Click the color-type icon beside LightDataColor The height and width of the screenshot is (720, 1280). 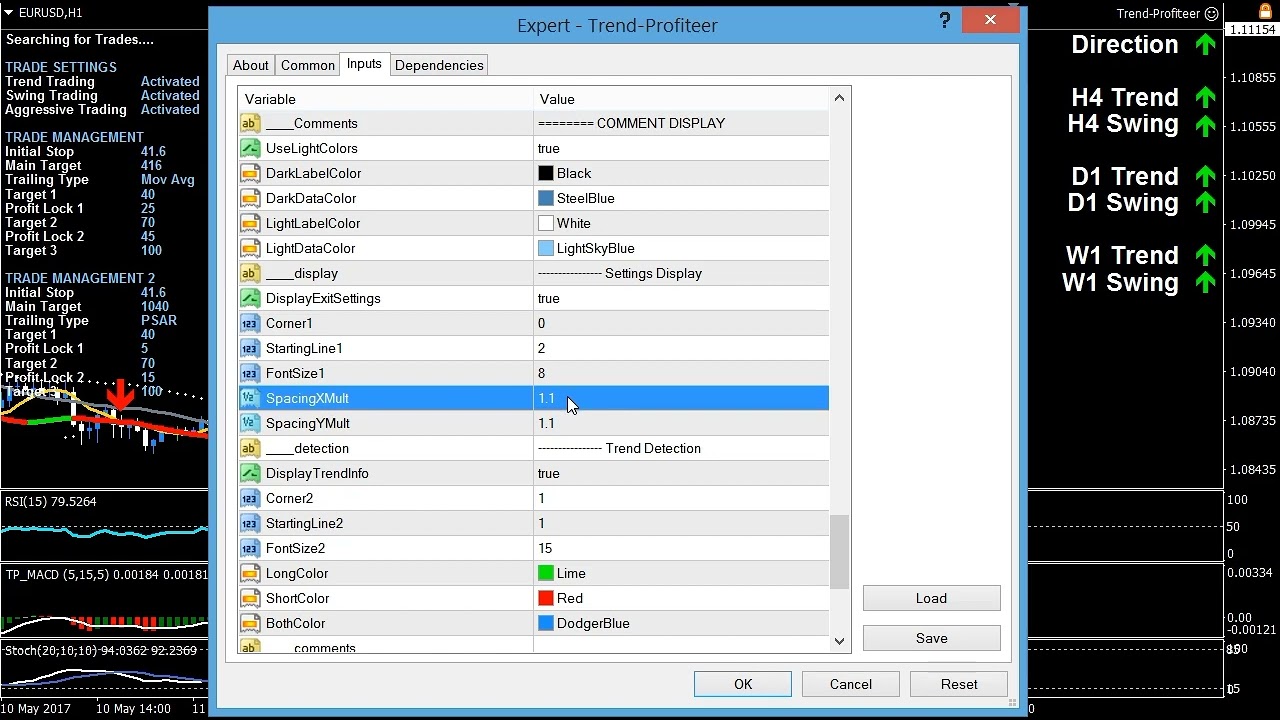click(249, 248)
